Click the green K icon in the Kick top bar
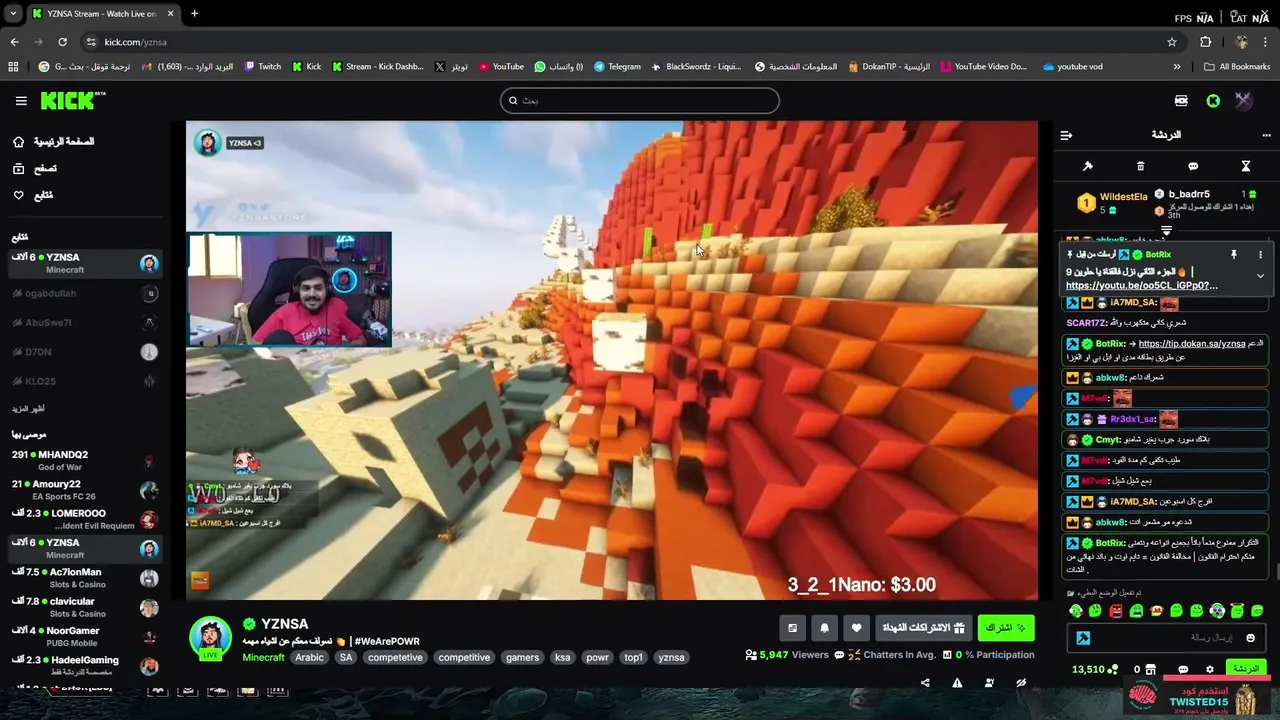This screenshot has width=1280, height=720. tap(1213, 101)
